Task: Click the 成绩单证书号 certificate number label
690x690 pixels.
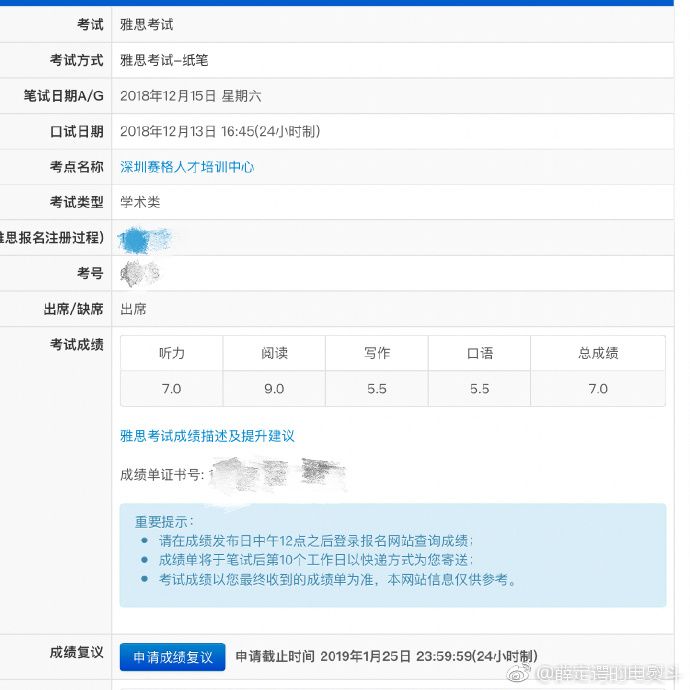Action: click(162, 475)
